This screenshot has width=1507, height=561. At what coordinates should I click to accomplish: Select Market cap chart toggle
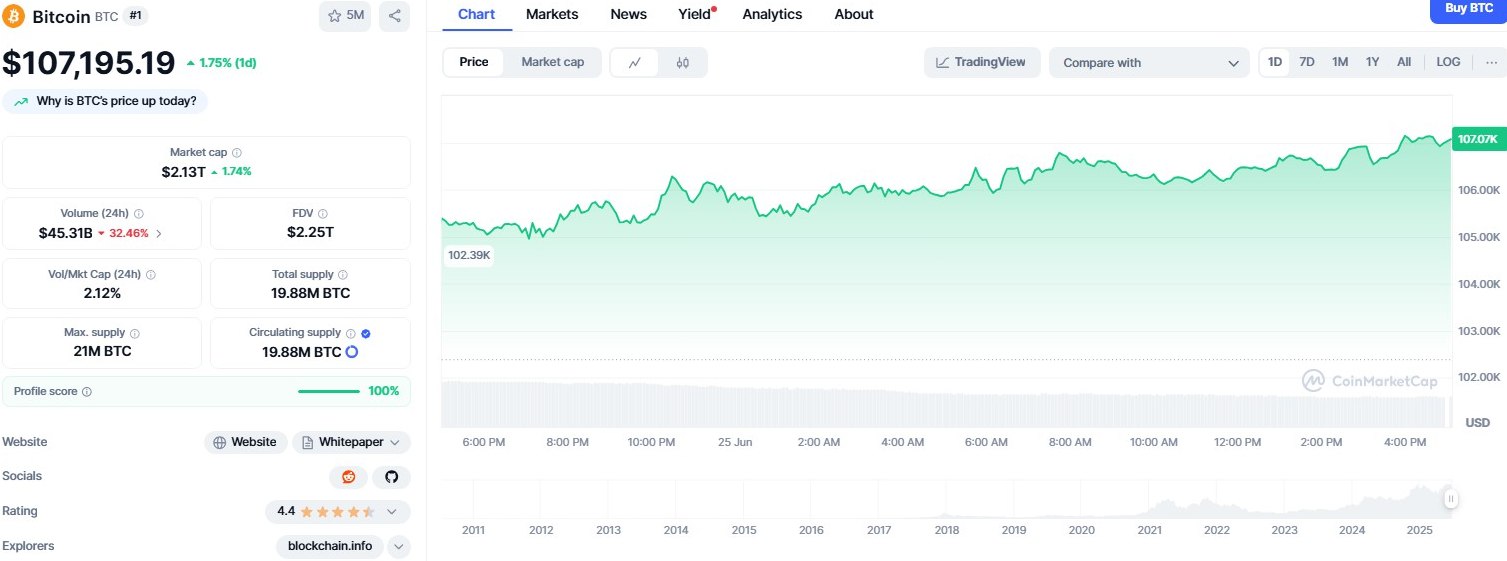click(x=552, y=62)
